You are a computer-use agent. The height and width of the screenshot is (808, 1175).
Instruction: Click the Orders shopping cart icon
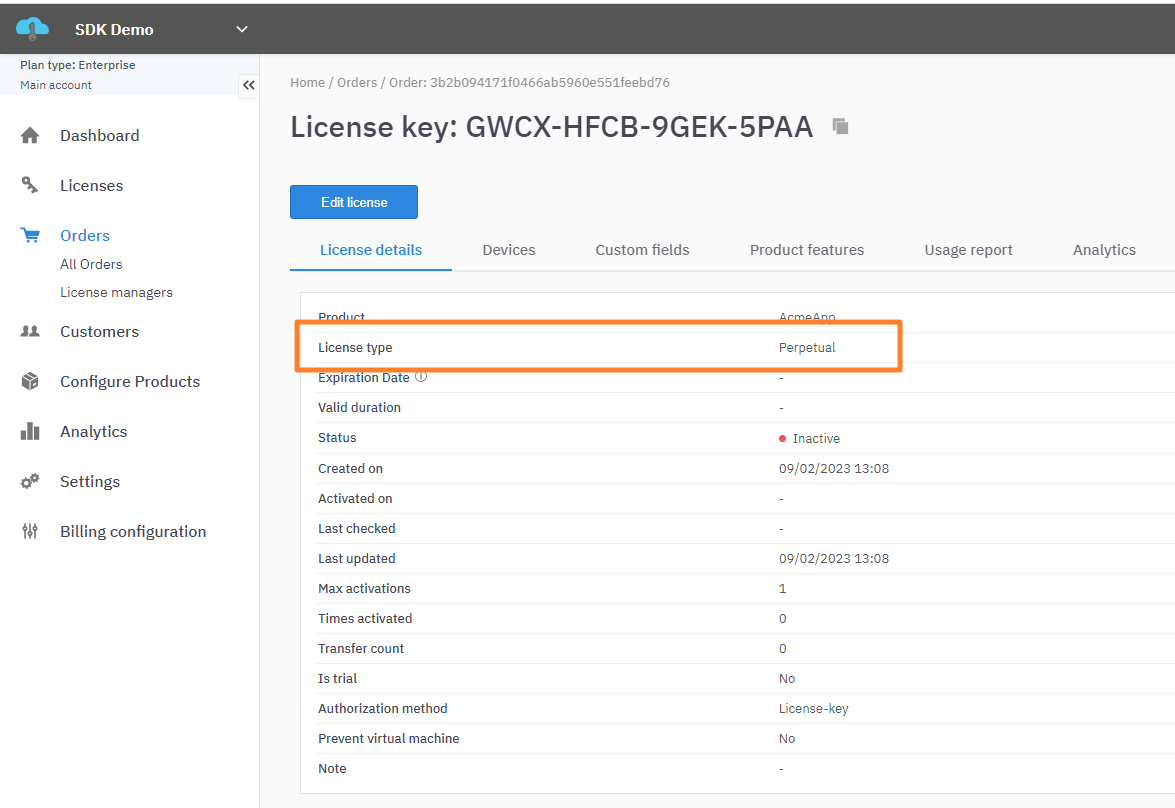click(x=30, y=236)
